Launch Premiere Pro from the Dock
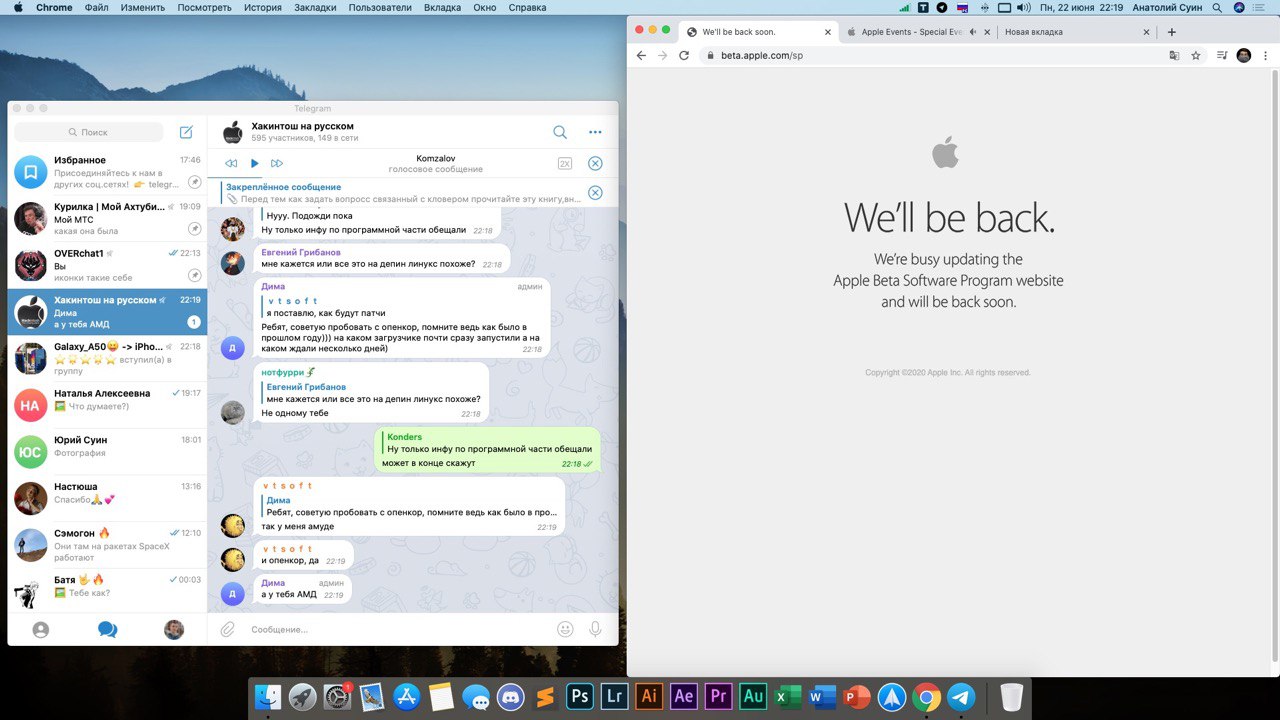 point(718,696)
